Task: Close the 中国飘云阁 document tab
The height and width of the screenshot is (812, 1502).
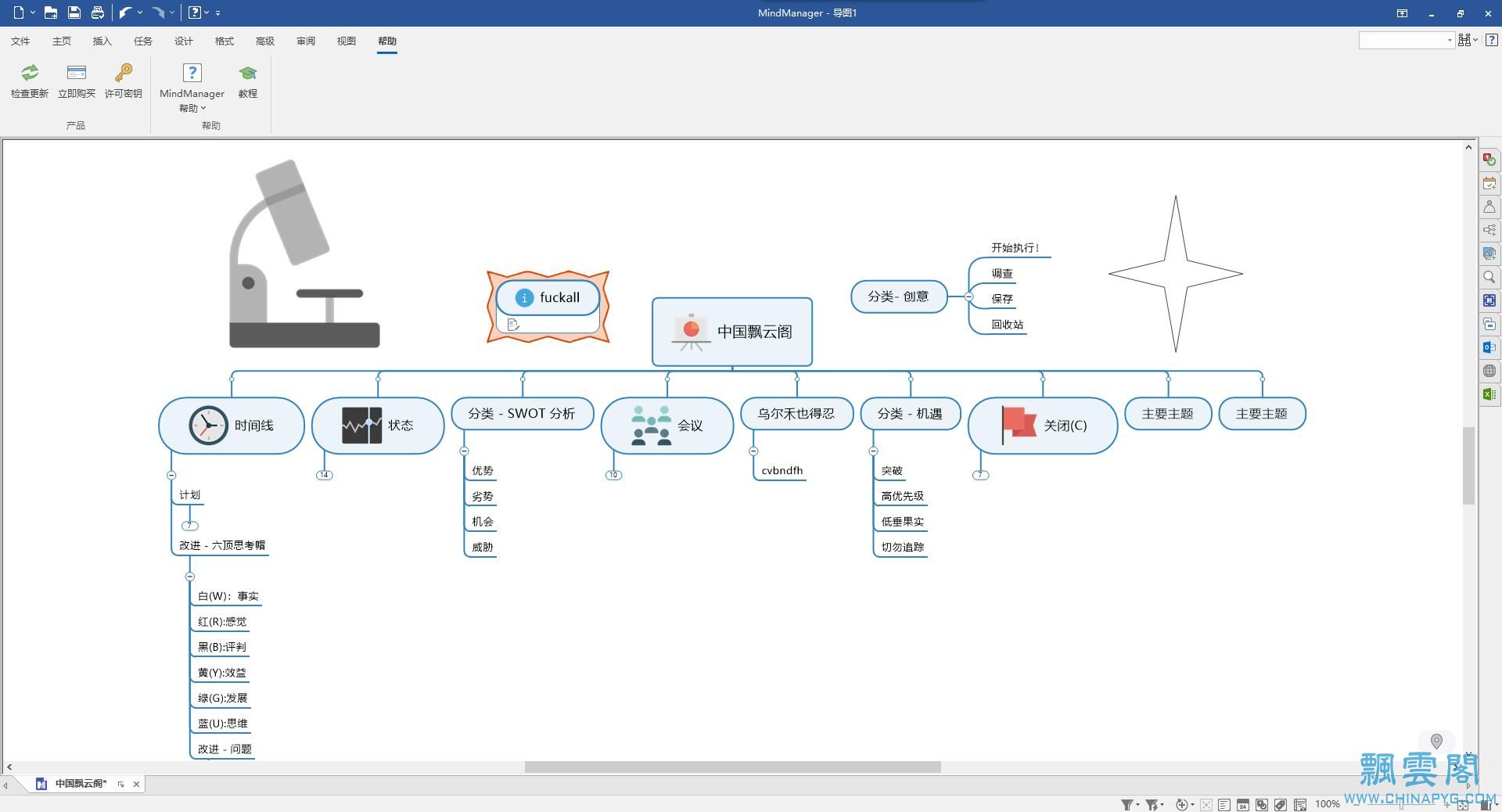Action: click(x=136, y=784)
